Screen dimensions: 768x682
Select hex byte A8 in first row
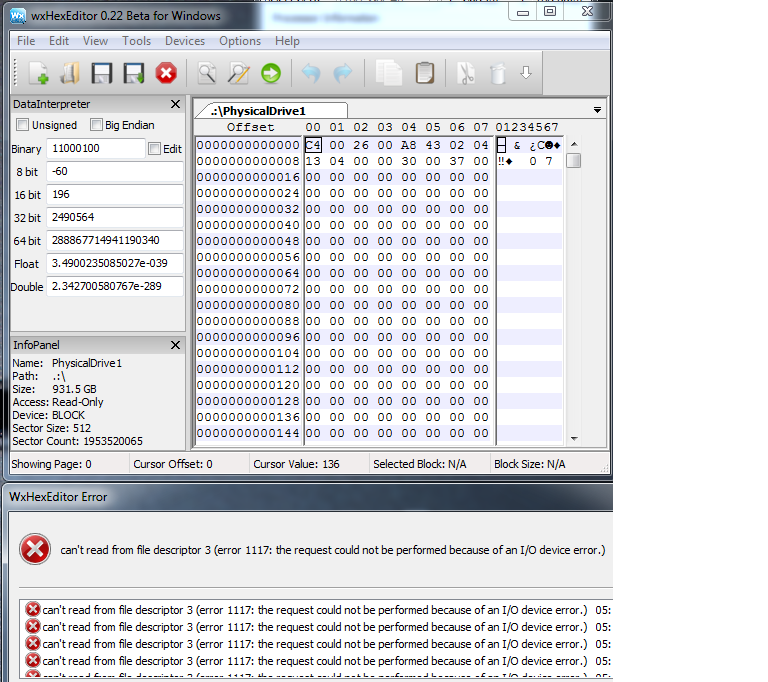[x=408, y=145]
